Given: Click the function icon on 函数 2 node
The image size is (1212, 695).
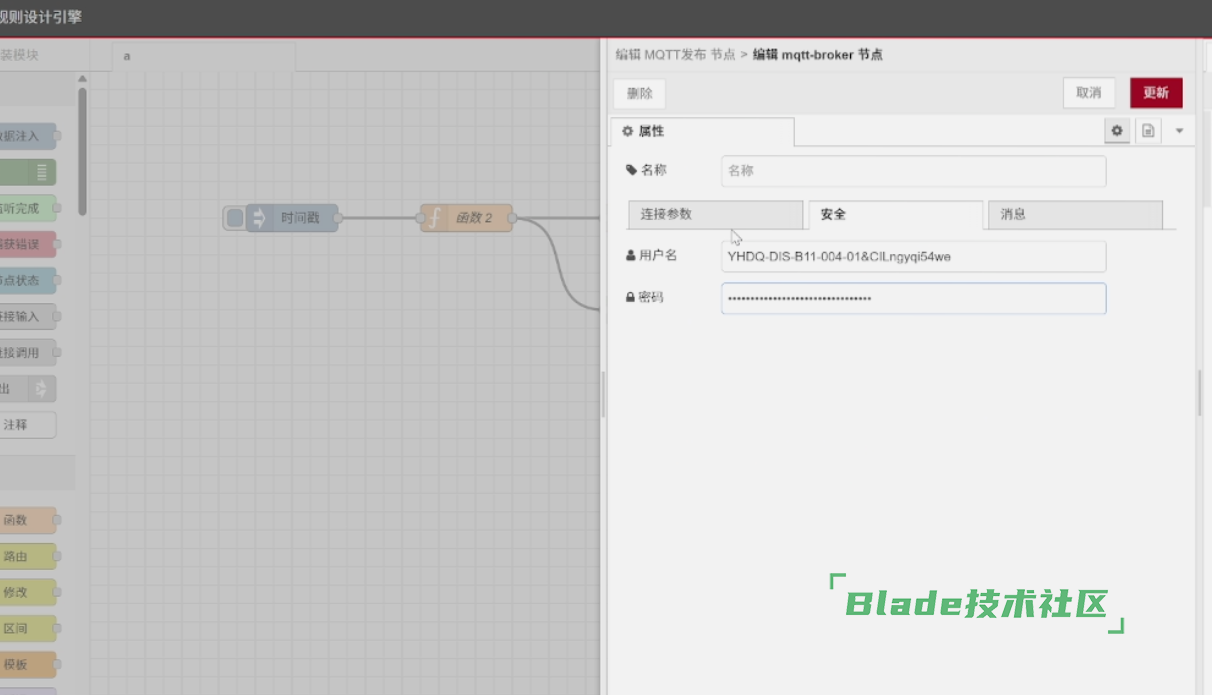Looking at the screenshot, I should click(x=434, y=218).
